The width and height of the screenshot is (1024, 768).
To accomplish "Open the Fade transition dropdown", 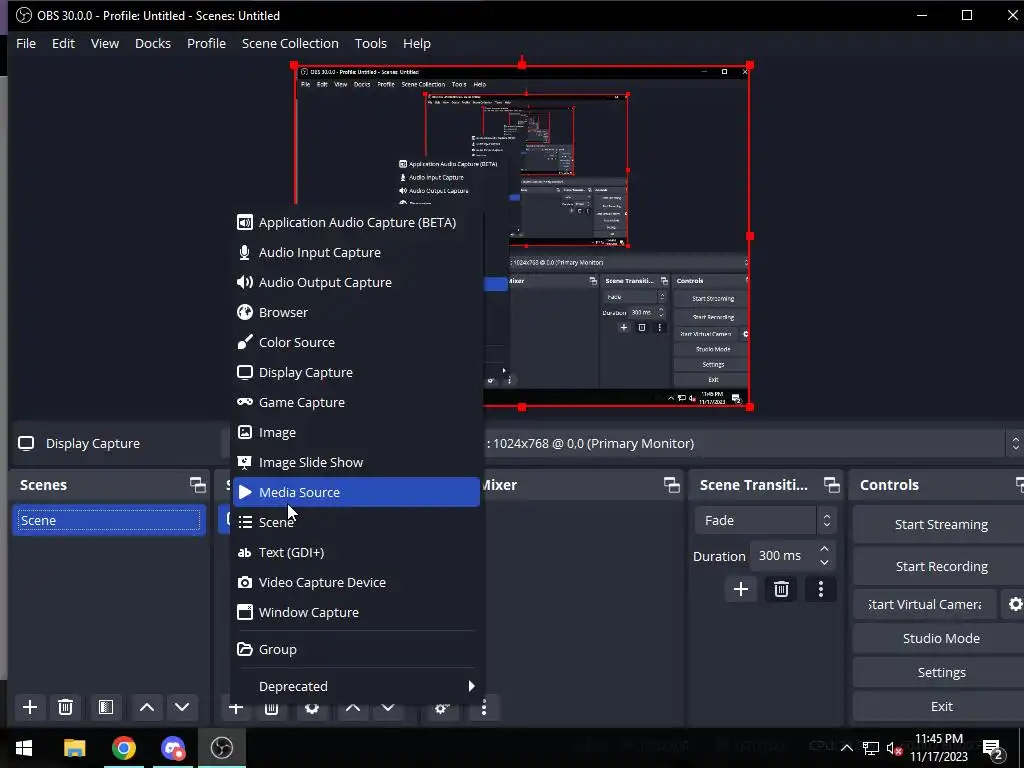I will 765,520.
